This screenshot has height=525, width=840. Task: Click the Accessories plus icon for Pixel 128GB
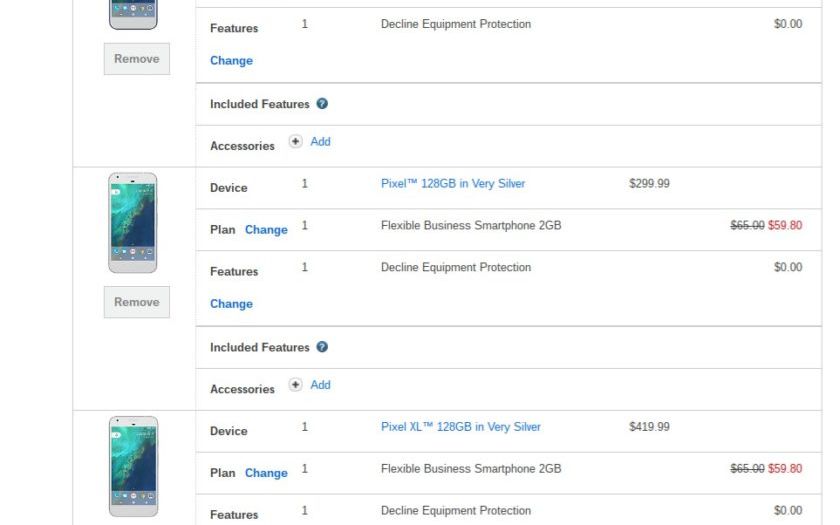(295, 385)
